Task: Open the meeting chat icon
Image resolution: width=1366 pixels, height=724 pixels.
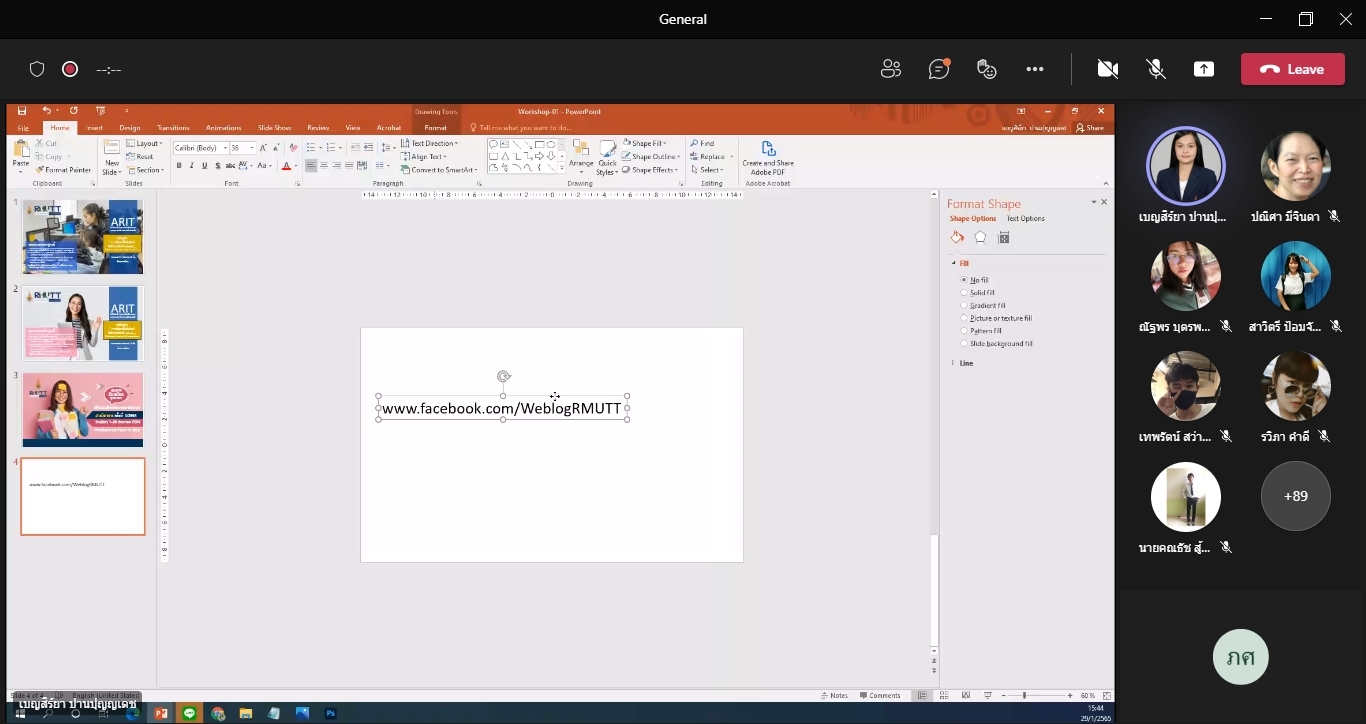Action: 938,69
